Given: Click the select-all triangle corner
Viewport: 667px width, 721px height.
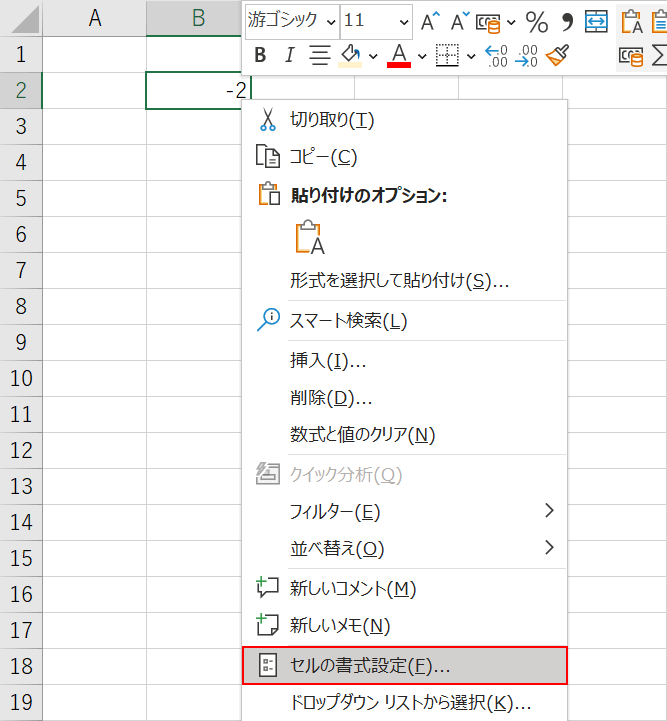Looking at the screenshot, I should 21,18.
